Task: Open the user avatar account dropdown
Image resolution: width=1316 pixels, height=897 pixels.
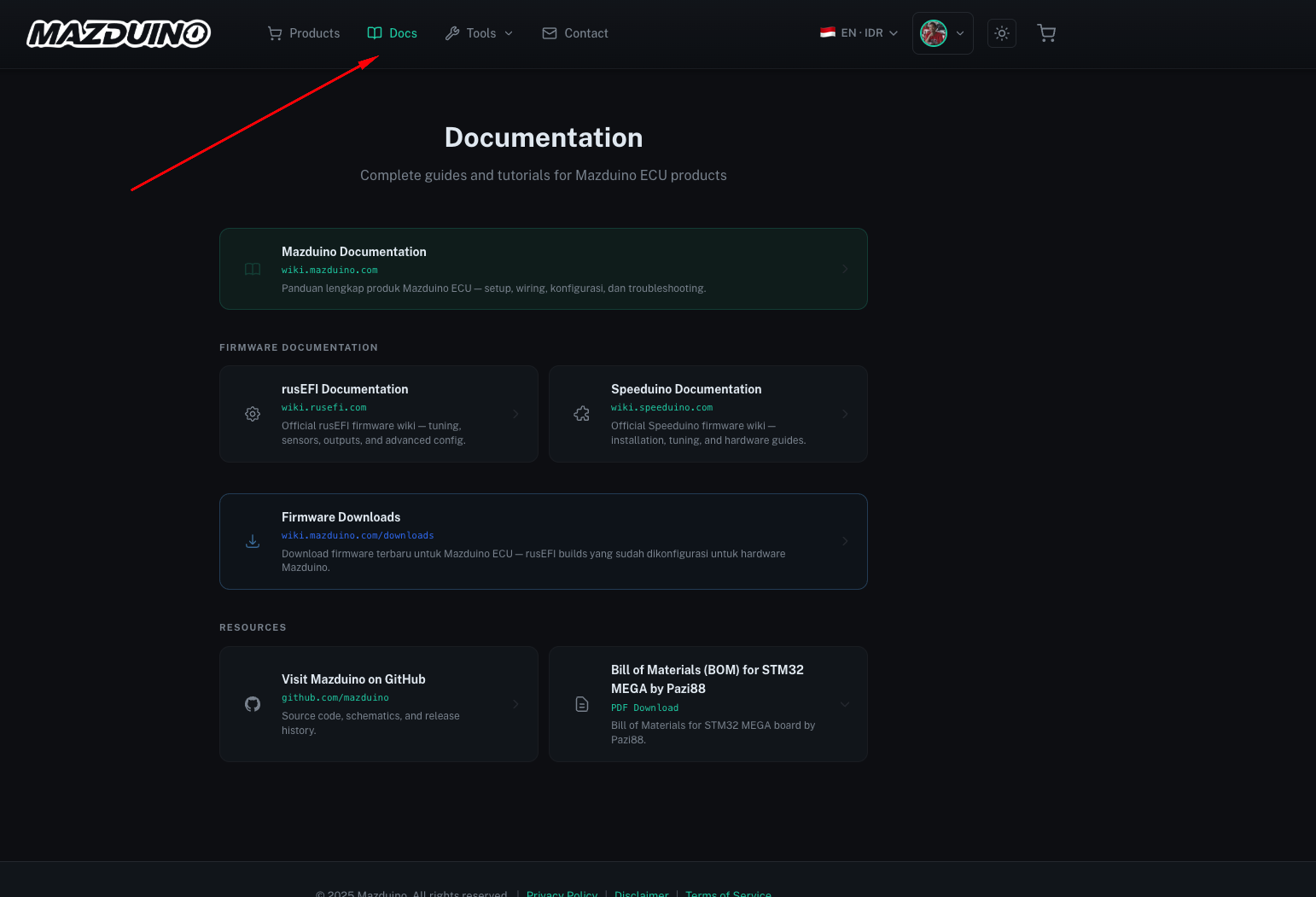Action: click(x=943, y=33)
